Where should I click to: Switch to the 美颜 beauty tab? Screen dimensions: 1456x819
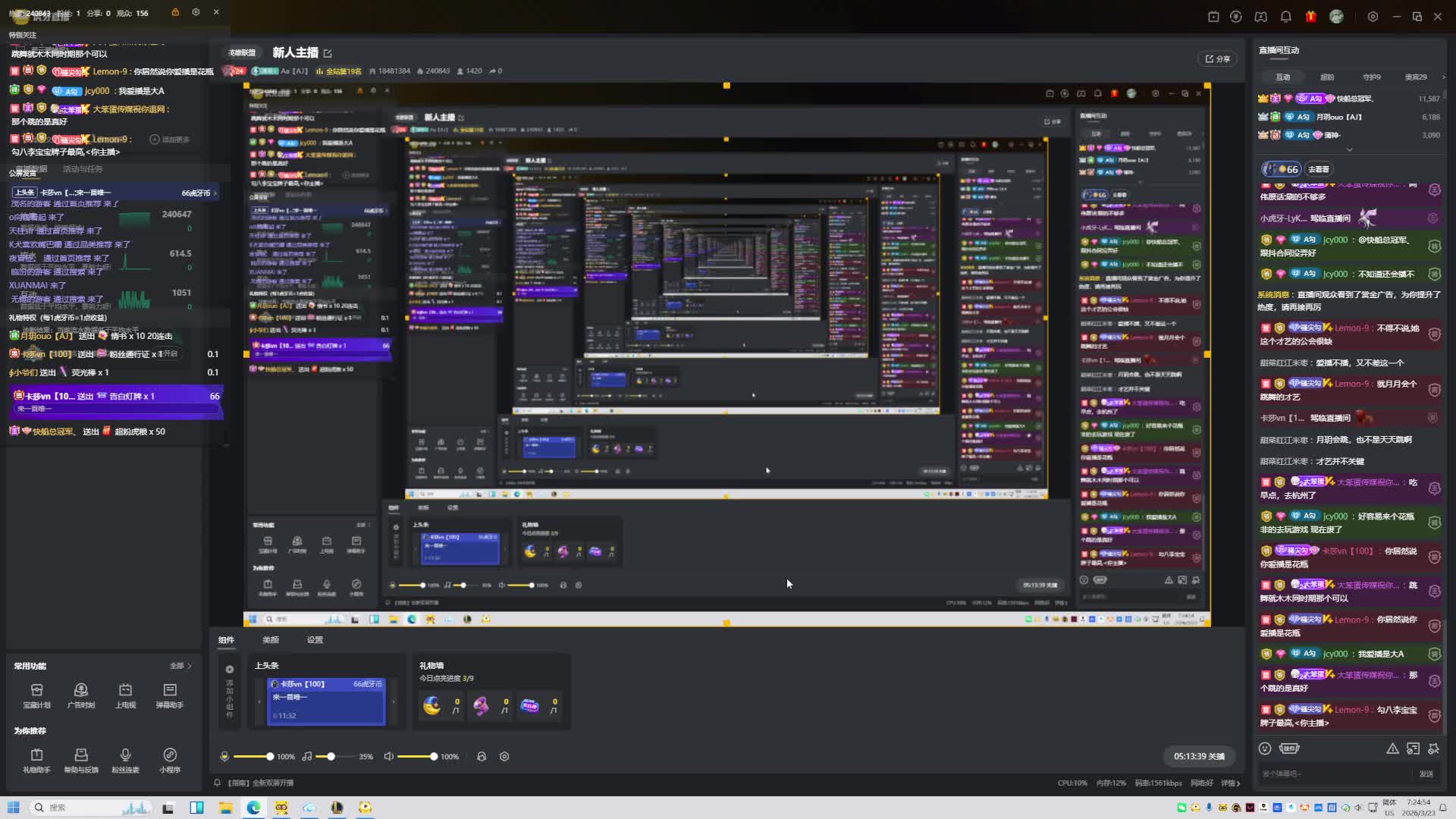click(271, 640)
